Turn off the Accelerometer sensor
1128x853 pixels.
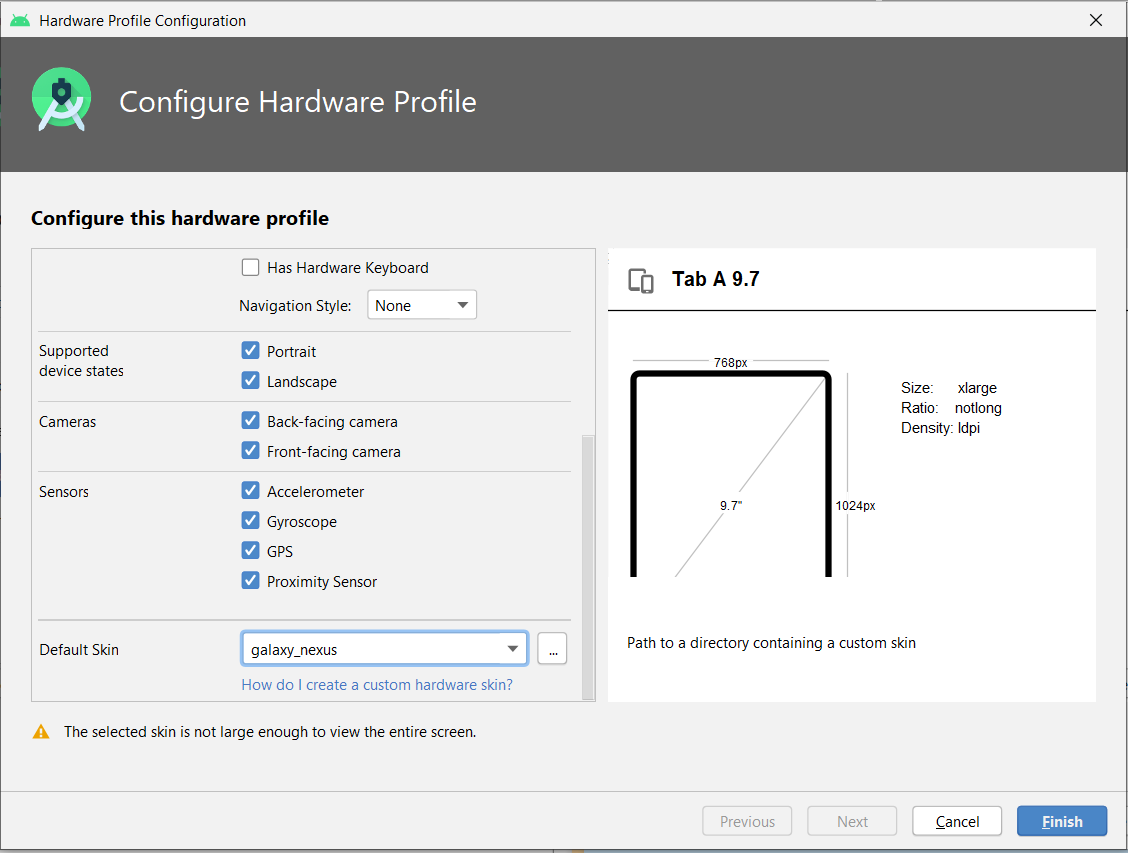pyautogui.click(x=250, y=491)
